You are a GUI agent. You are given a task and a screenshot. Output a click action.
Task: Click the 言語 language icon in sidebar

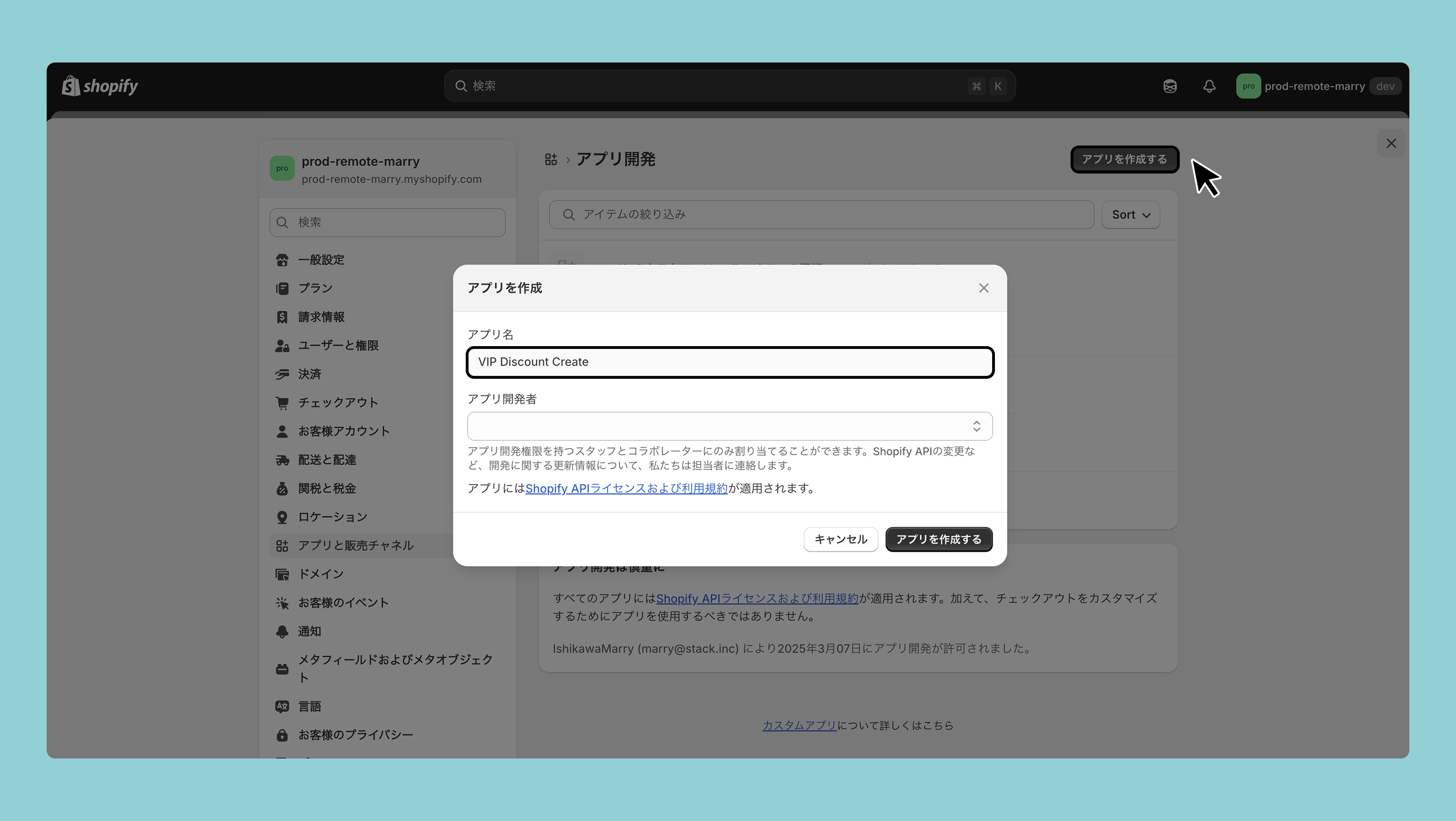282,706
